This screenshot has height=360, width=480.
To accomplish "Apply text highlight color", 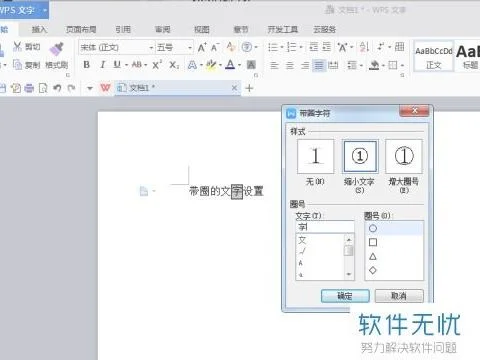I will 211,65.
